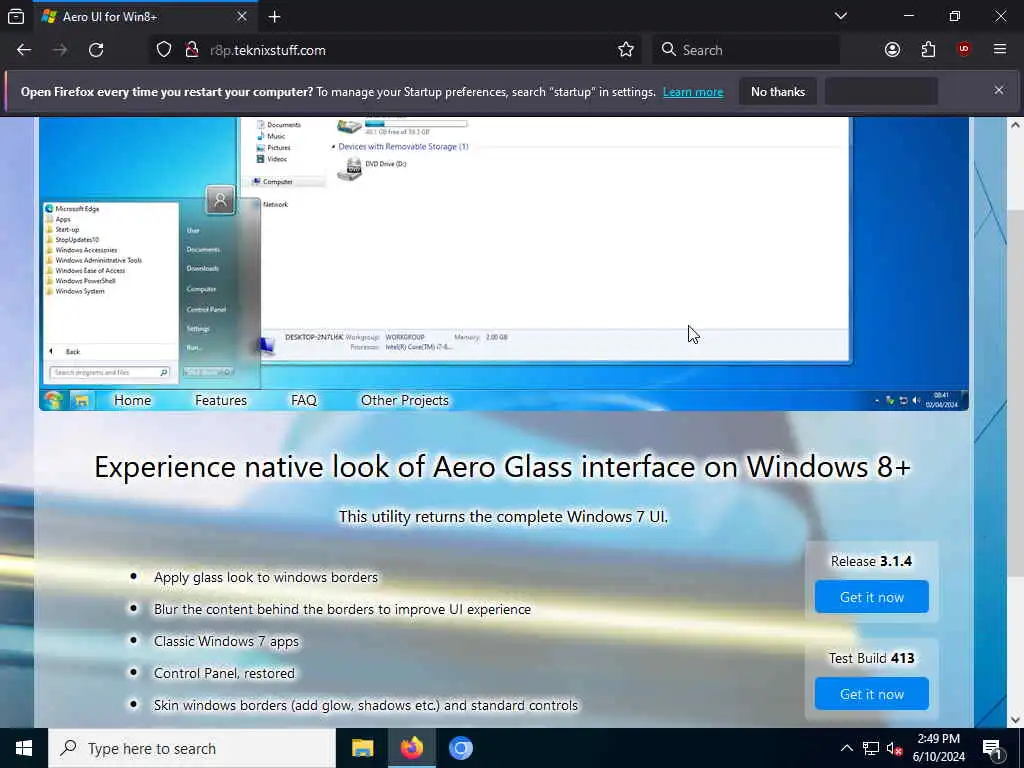Dismiss the startup notification bar with X
The height and width of the screenshot is (768, 1024).
coord(999,91)
